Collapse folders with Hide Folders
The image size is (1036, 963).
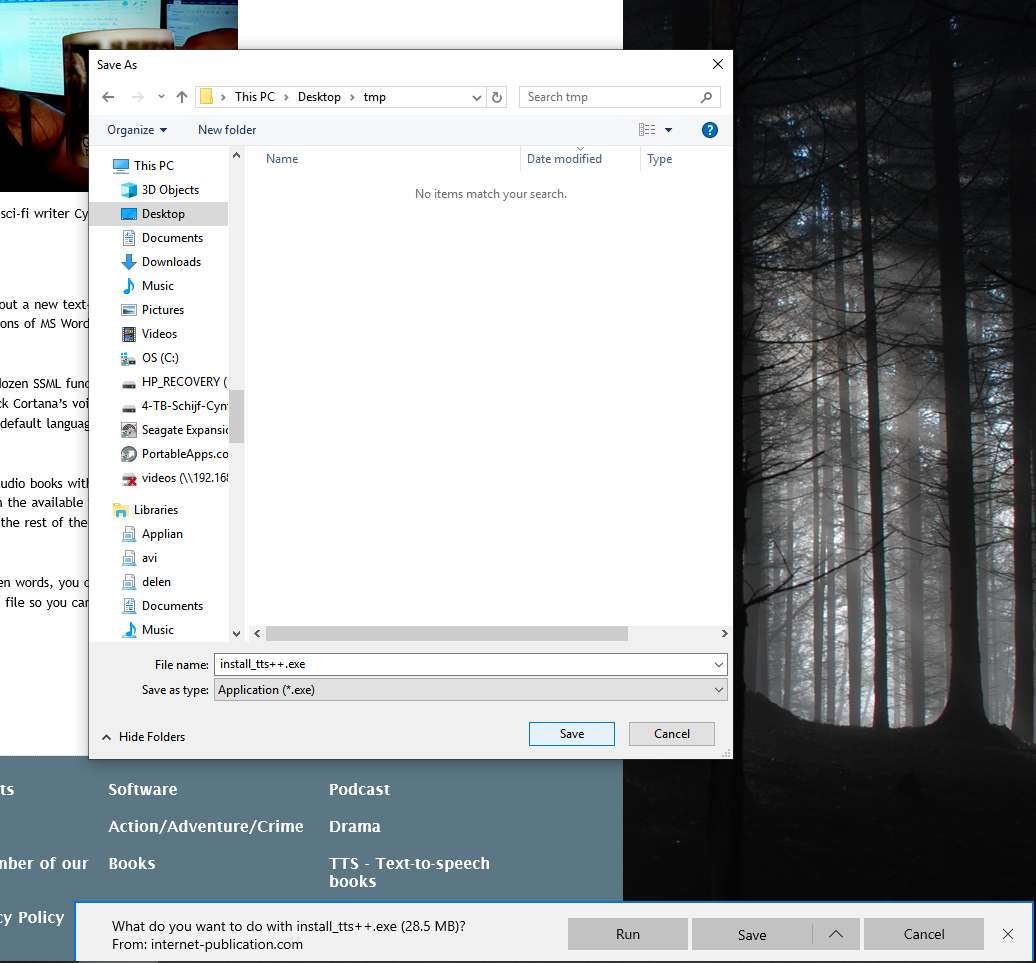(143, 737)
